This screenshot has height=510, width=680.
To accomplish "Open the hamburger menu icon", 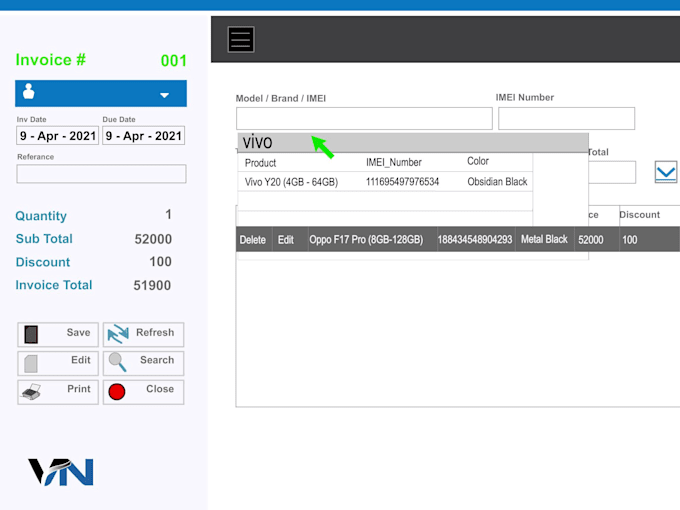I will coord(241,39).
